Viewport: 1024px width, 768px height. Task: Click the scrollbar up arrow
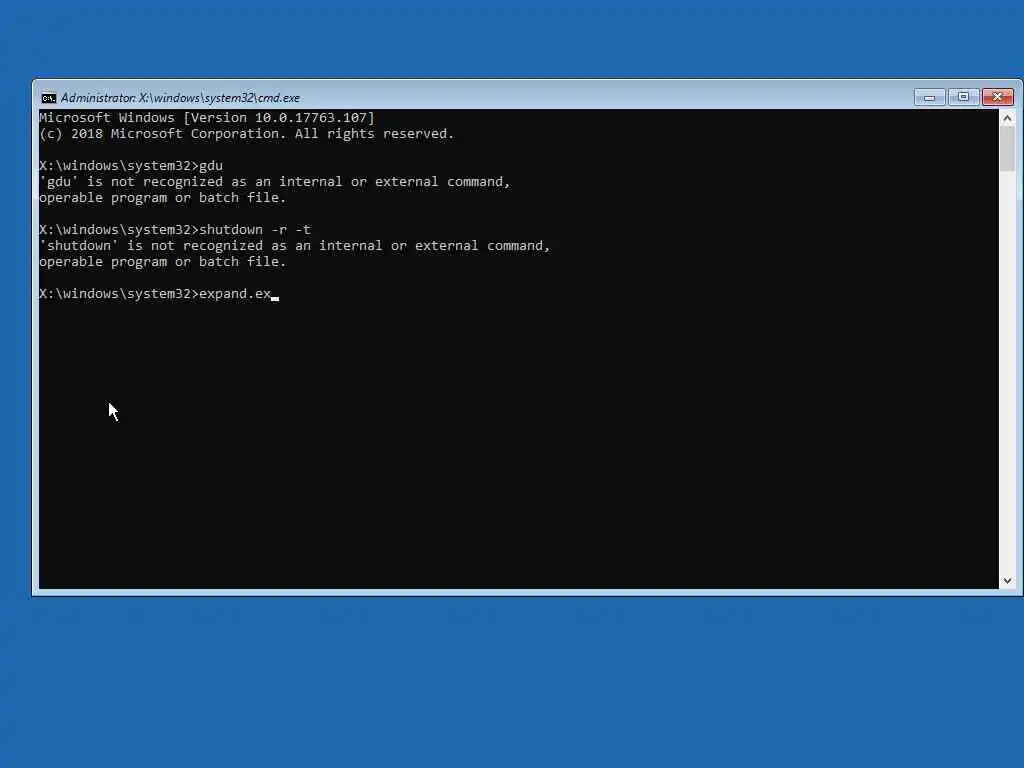1007,118
